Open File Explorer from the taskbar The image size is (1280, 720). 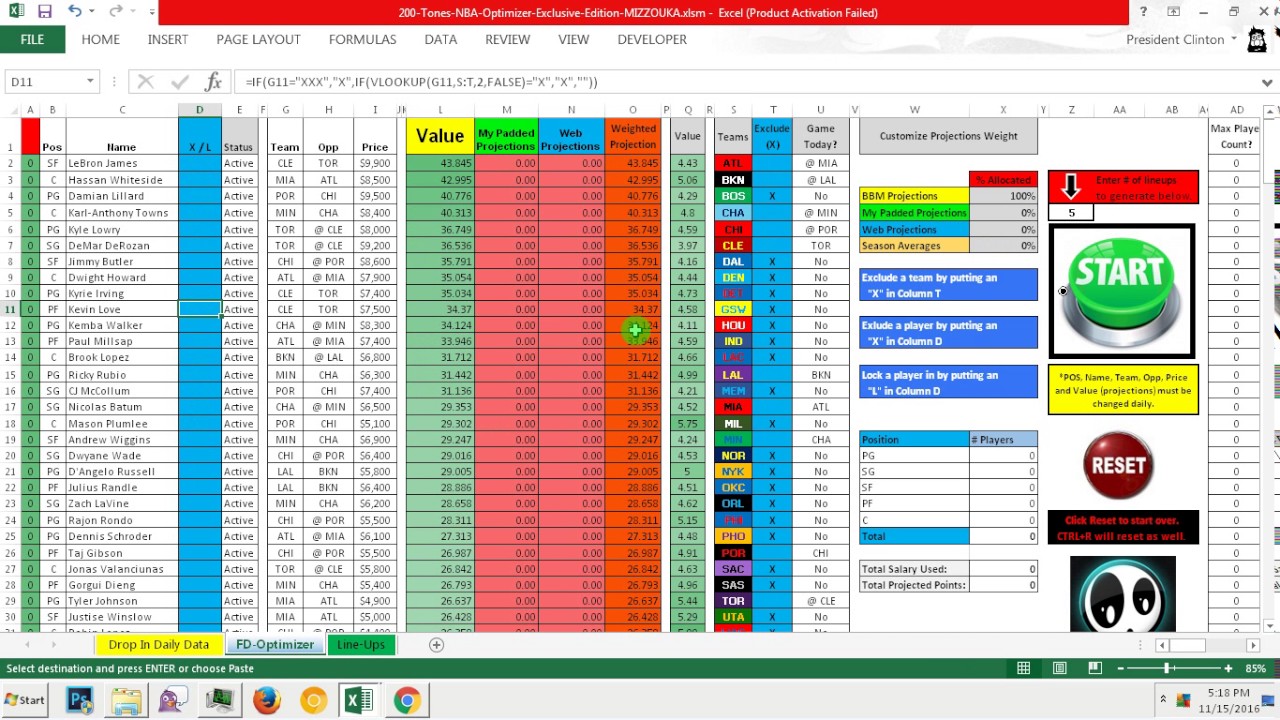click(127, 700)
